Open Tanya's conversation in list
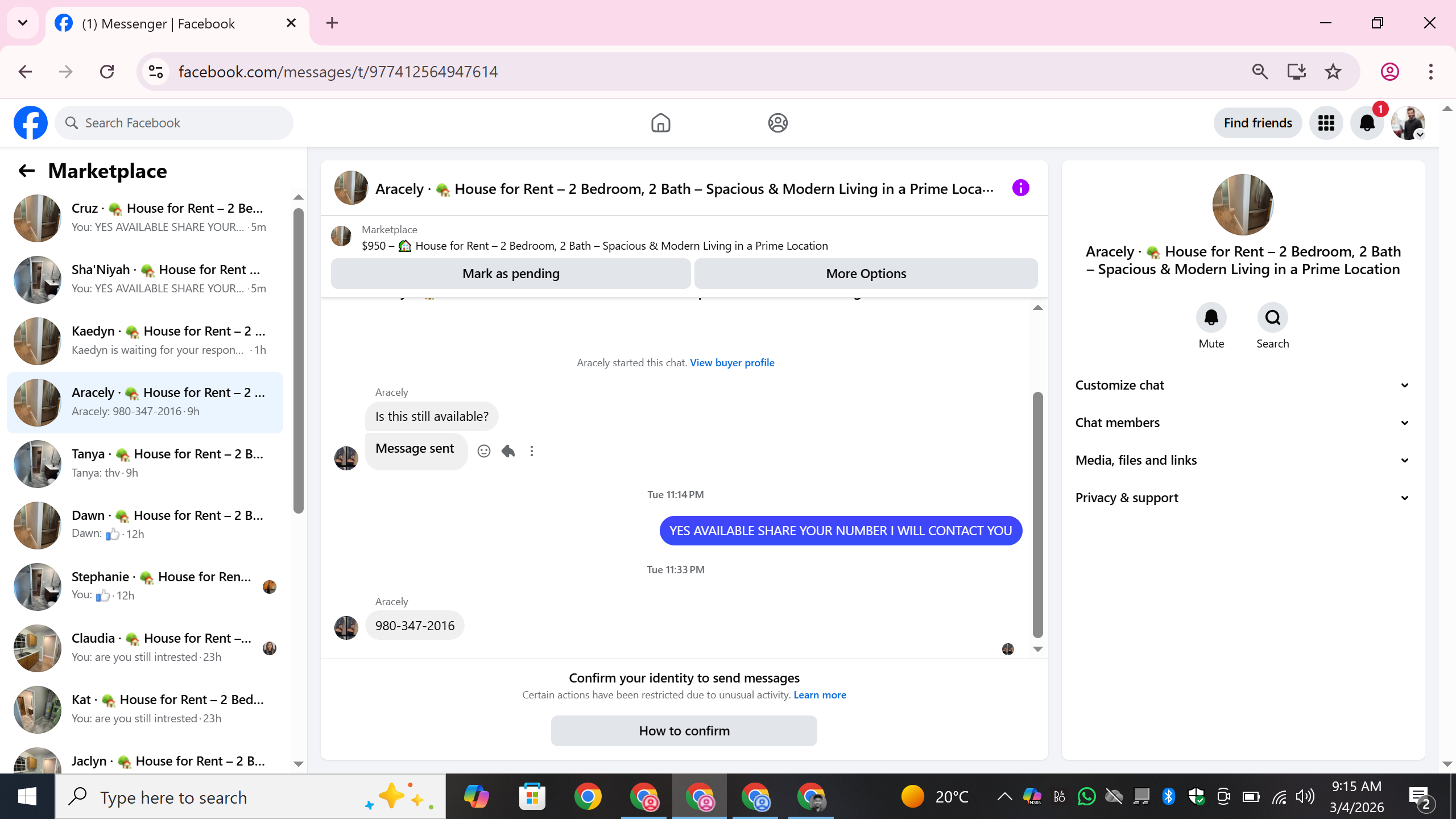Screen dimensions: 1456x819 tap(145, 464)
